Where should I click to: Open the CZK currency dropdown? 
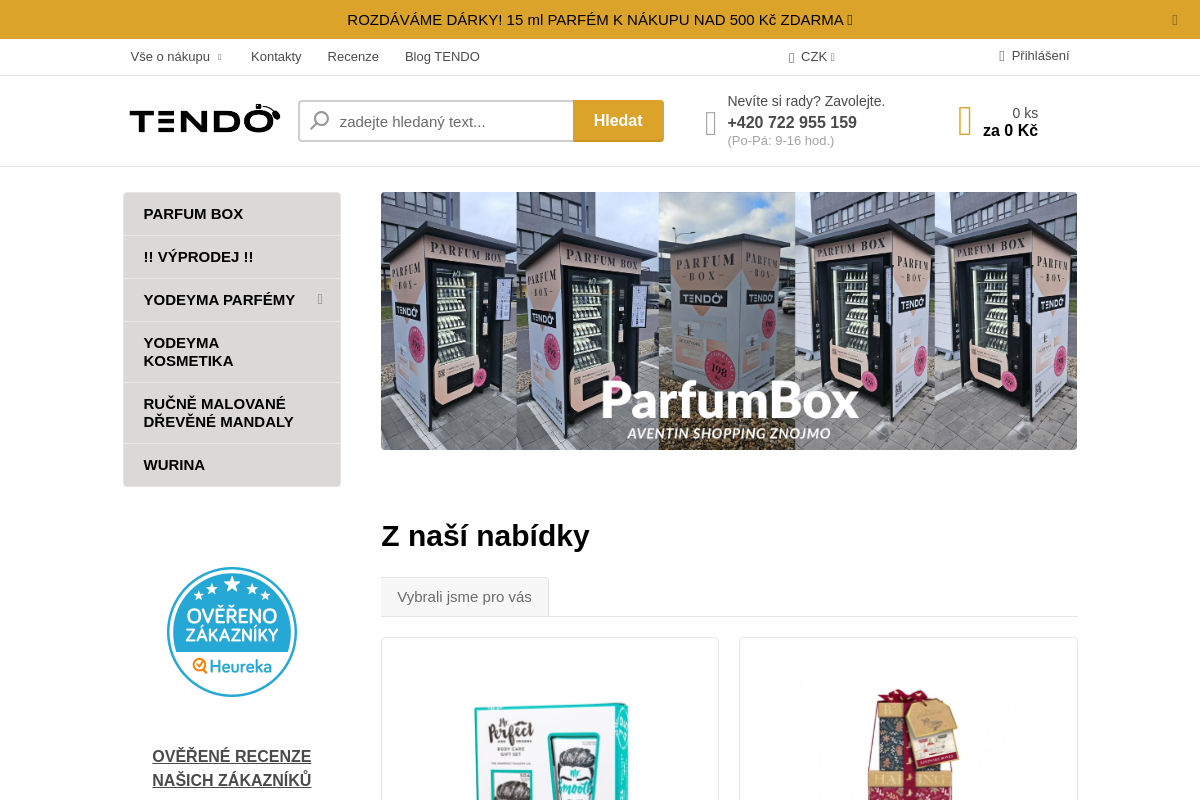click(812, 57)
